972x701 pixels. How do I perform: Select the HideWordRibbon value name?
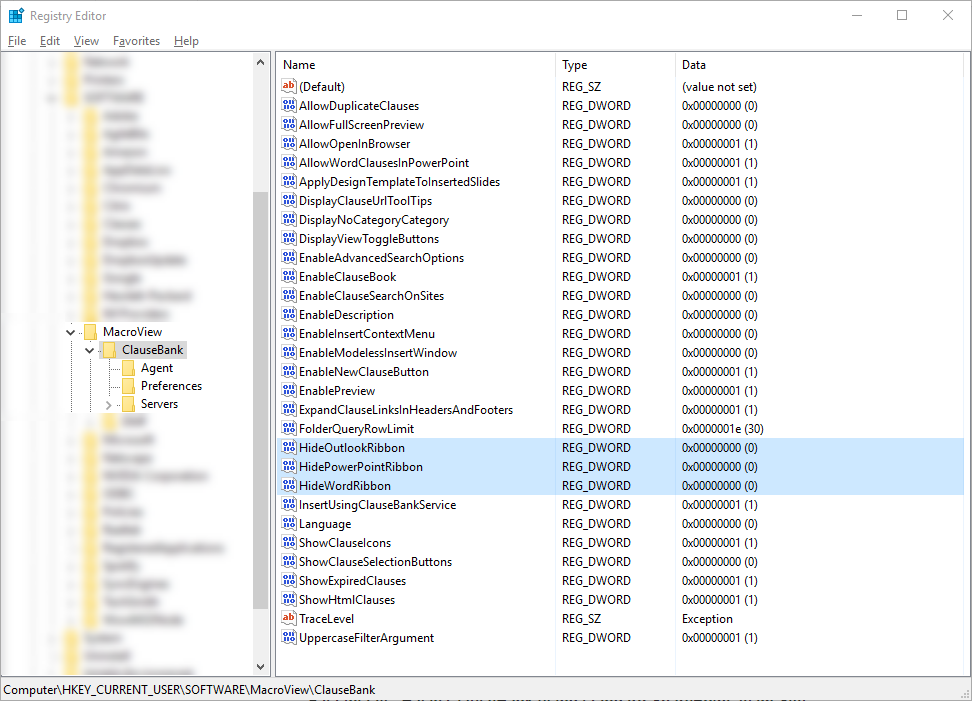[x=345, y=486]
